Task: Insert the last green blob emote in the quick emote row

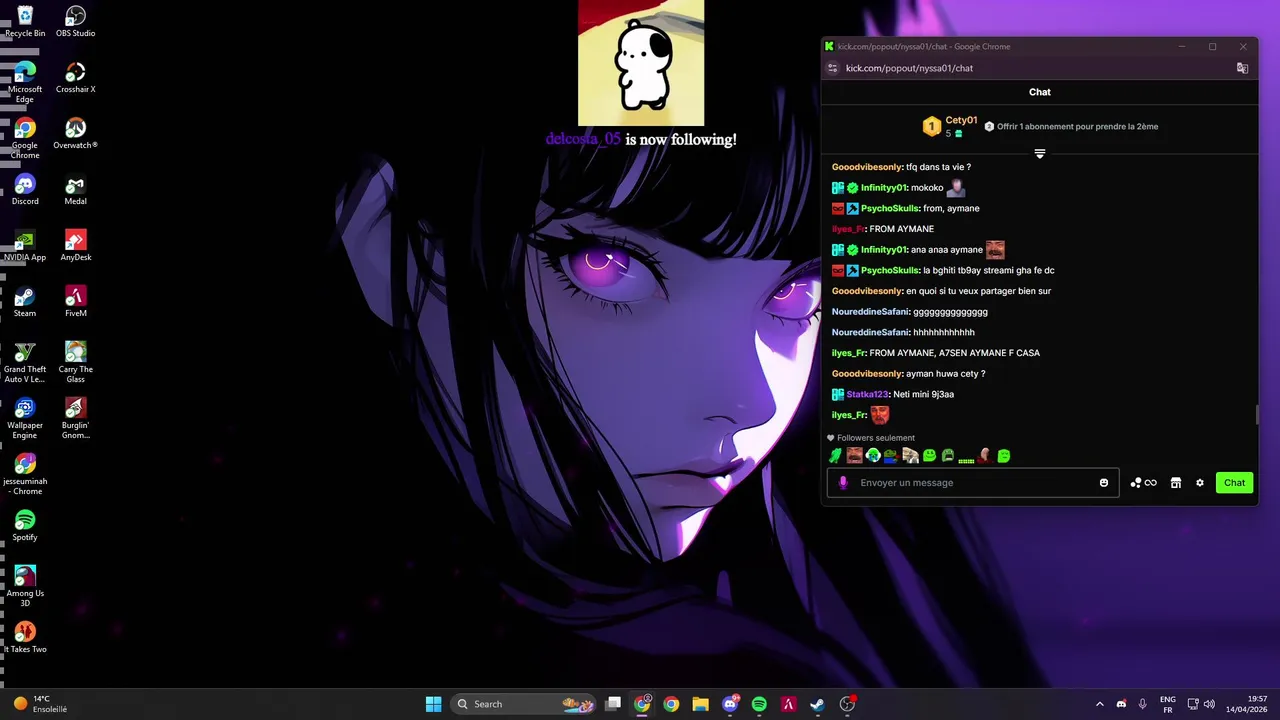Action: click(x=1004, y=456)
